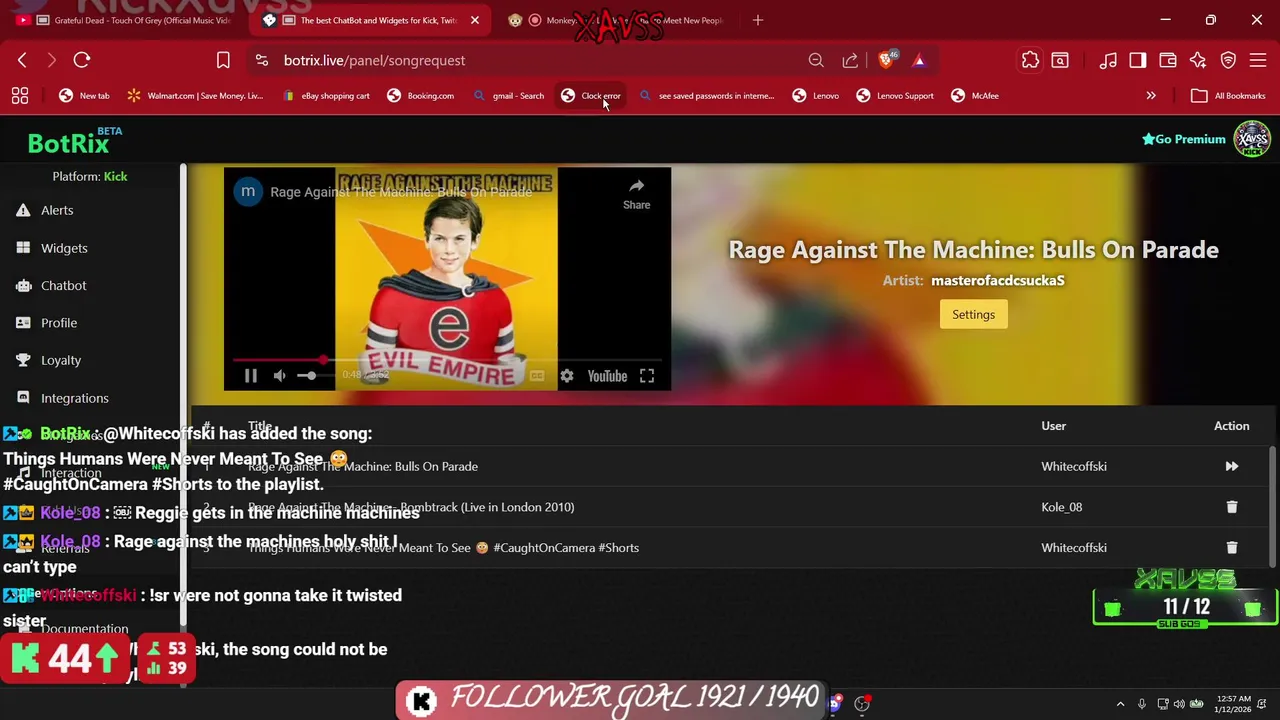Open McAfee bookmark

(975, 96)
